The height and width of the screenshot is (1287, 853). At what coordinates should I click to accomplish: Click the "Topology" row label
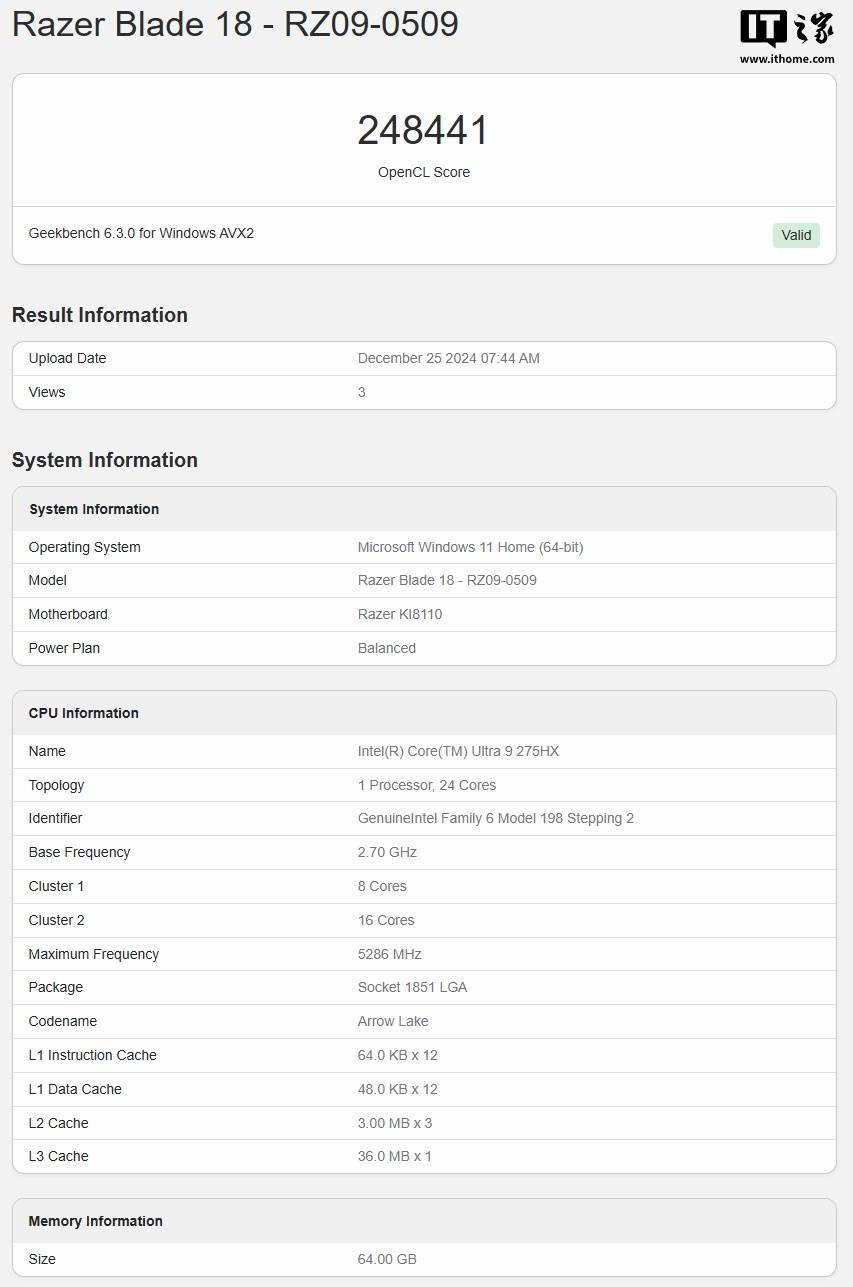[x=56, y=785]
